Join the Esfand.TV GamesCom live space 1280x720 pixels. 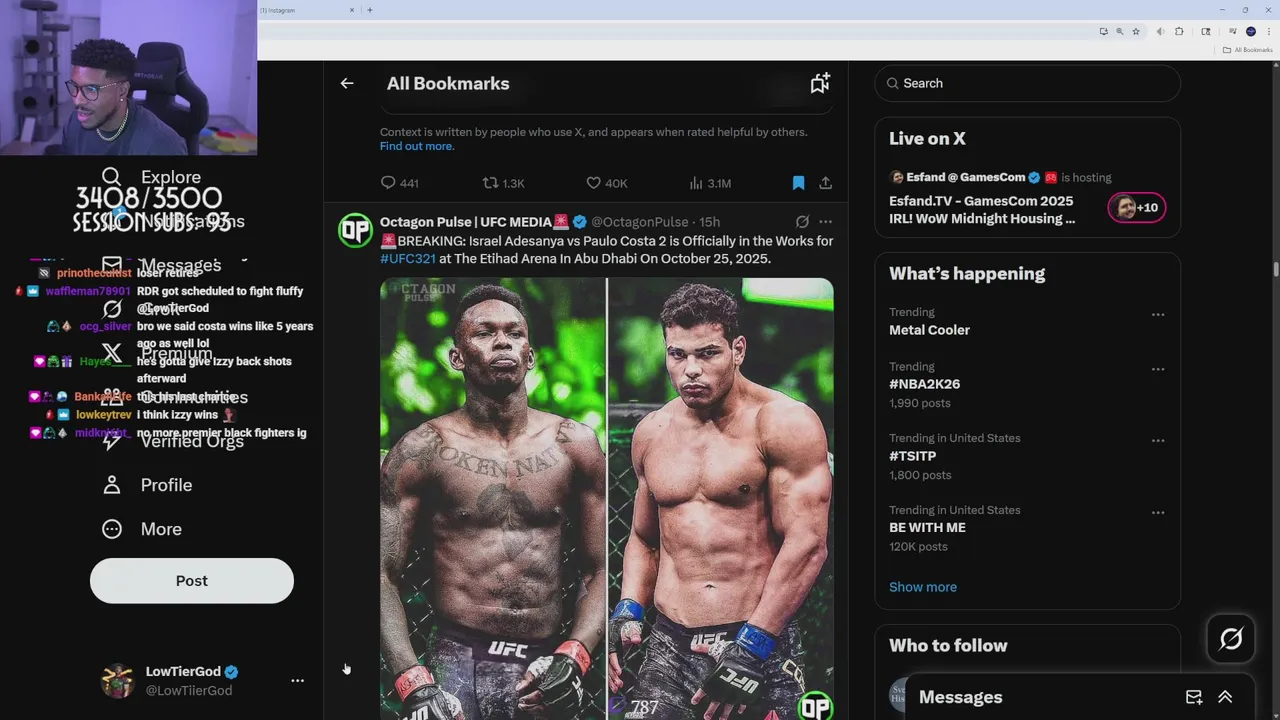click(x=982, y=209)
